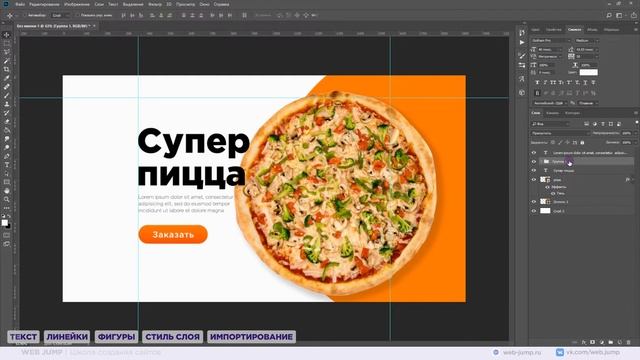This screenshot has width=640, height=360.
Task: Switch to the Контуры tab
Action: click(x=572, y=113)
